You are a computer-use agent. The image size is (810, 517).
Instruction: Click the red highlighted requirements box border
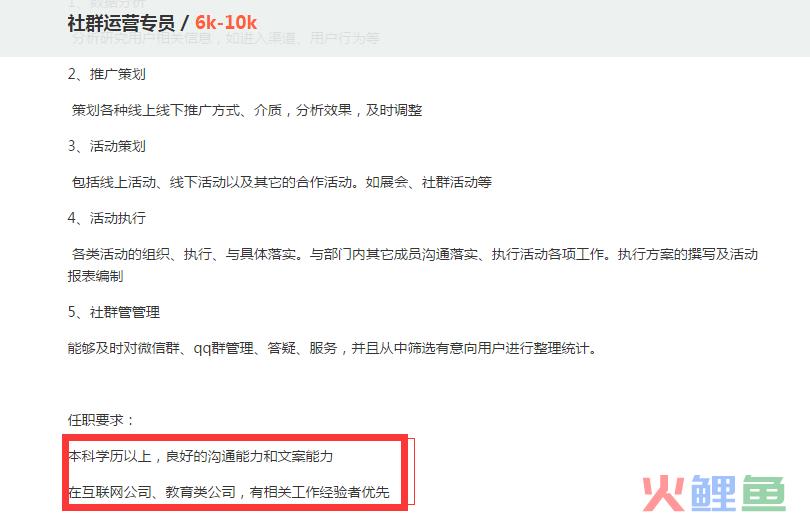pos(235,473)
